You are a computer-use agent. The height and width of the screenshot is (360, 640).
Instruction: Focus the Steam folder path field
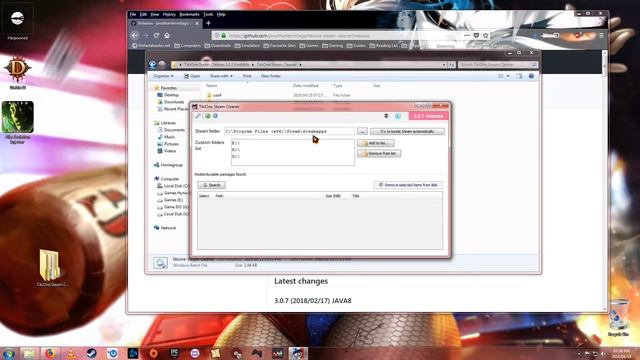tap(289, 131)
